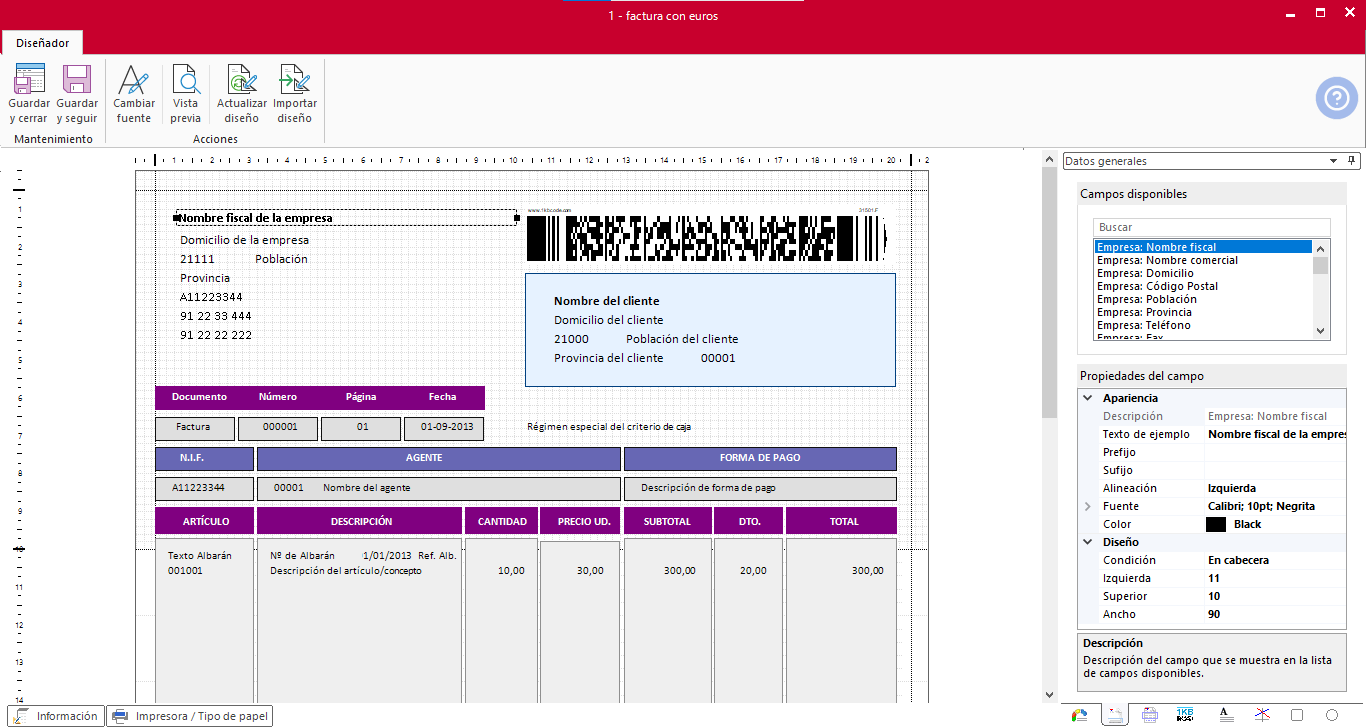Collapse the Apariencia property group
Viewport: 1366px width, 728px height.
click(x=1088, y=398)
